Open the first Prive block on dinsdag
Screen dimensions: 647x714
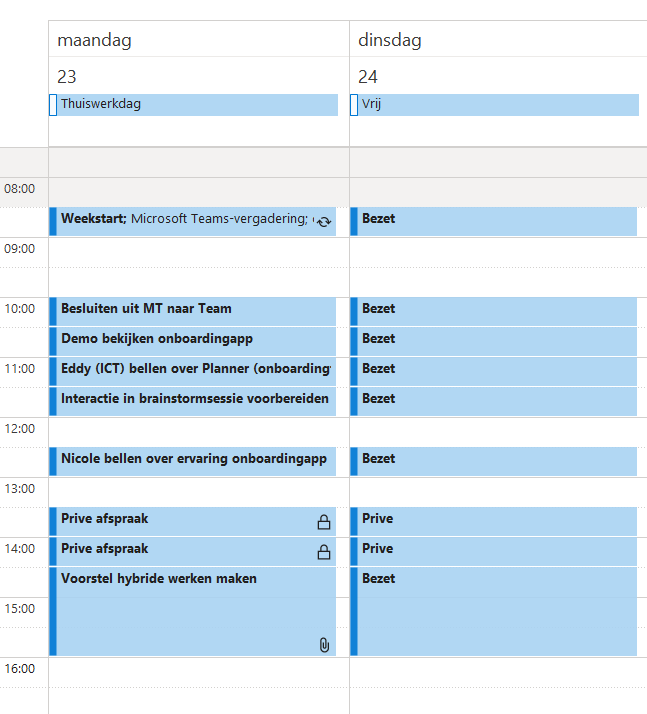point(494,521)
